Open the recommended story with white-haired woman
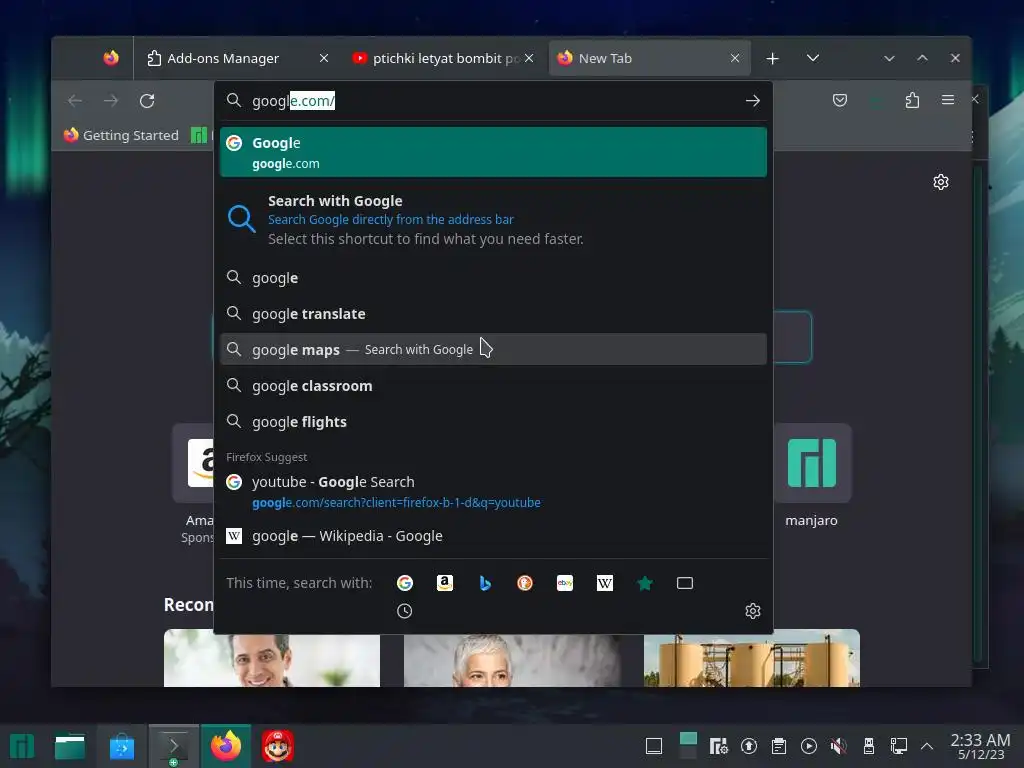The image size is (1024, 768). point(512,658)
